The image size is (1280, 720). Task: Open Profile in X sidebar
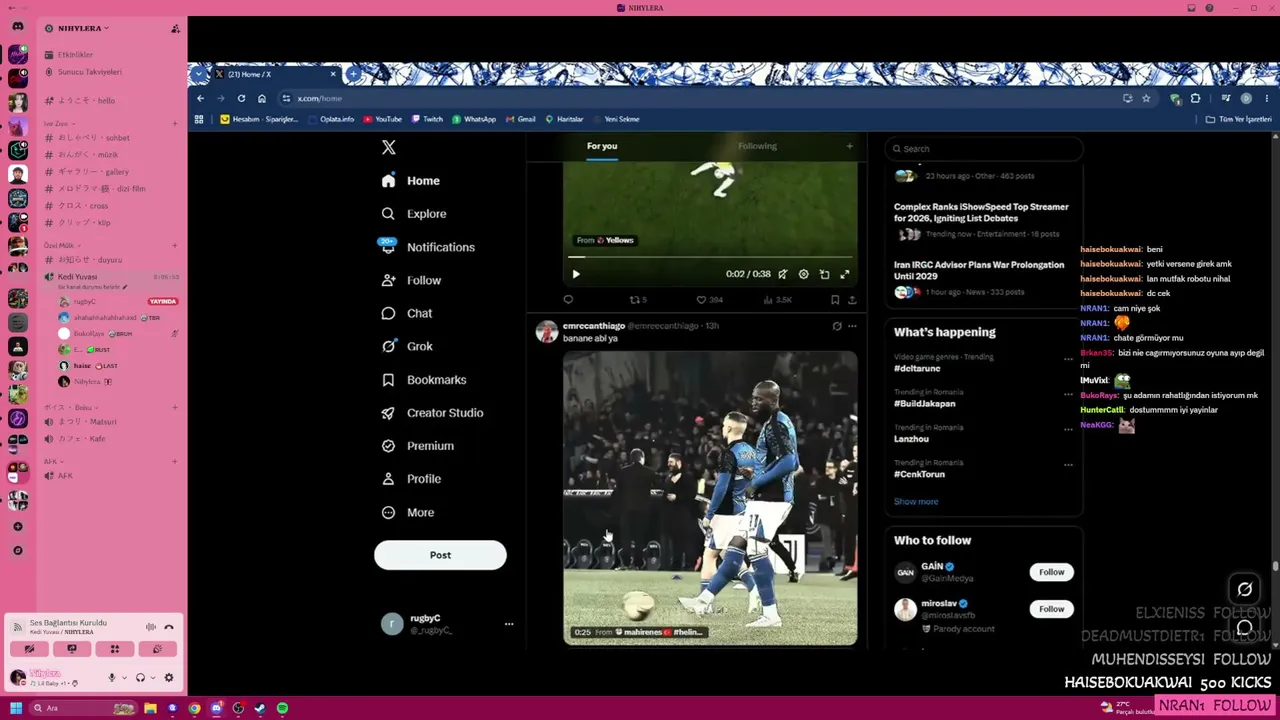[x=411, y=479]
